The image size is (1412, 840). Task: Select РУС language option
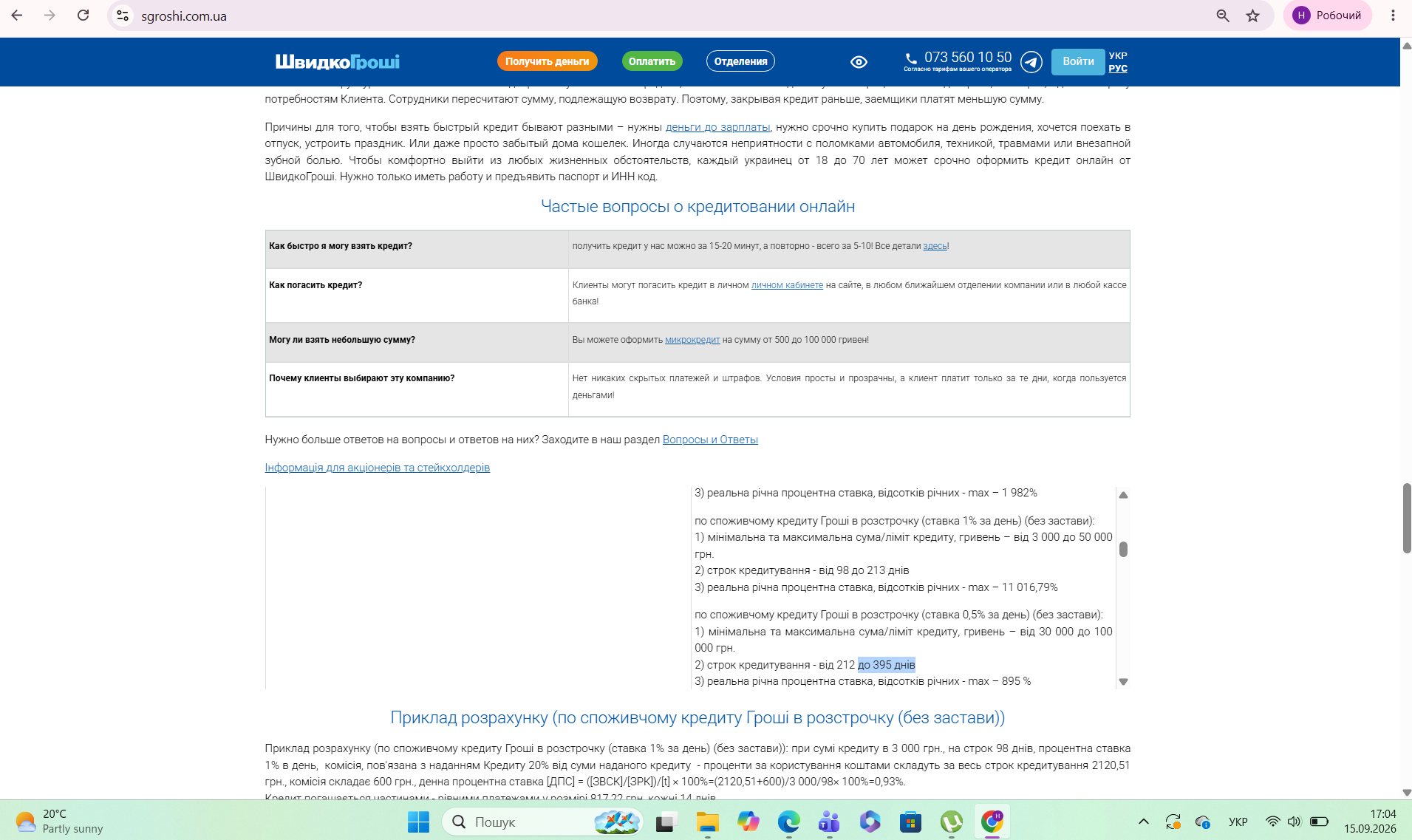(x=1118, y=68)
